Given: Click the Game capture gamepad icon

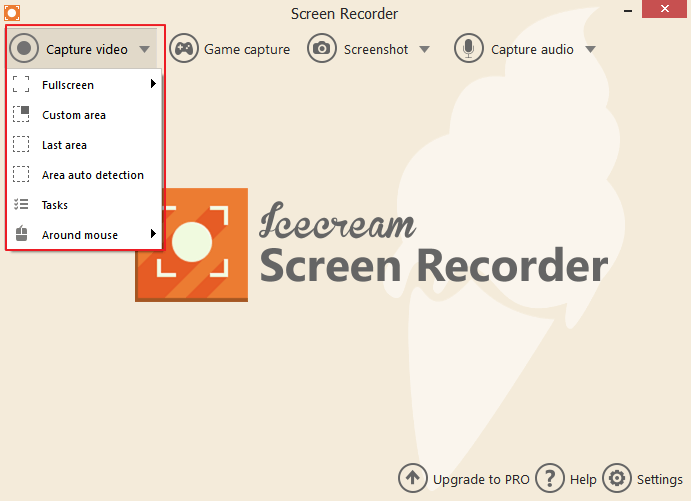Looking at the screenshot, I should coord(184,48).
